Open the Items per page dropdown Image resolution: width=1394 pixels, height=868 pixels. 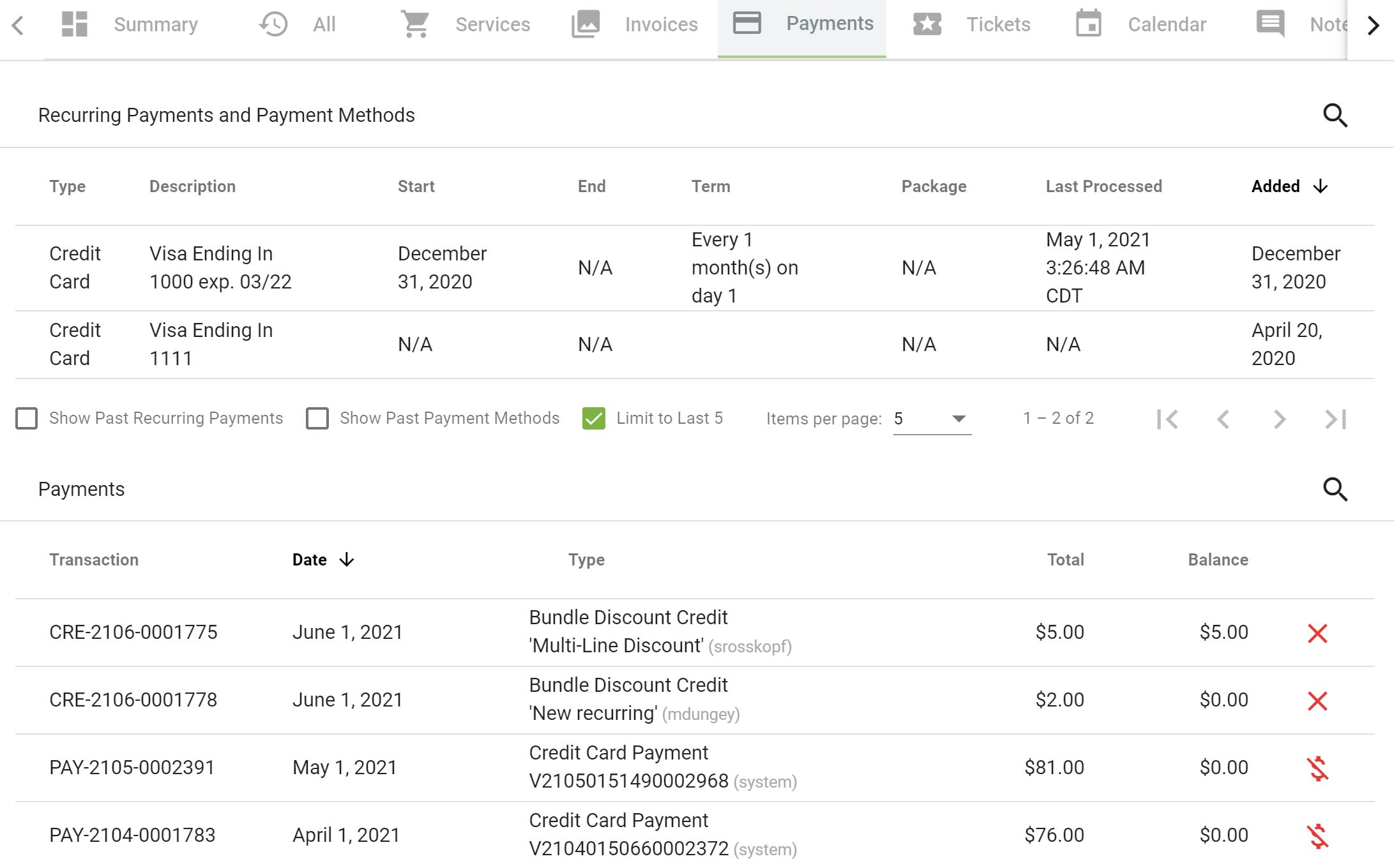point(932,419)
